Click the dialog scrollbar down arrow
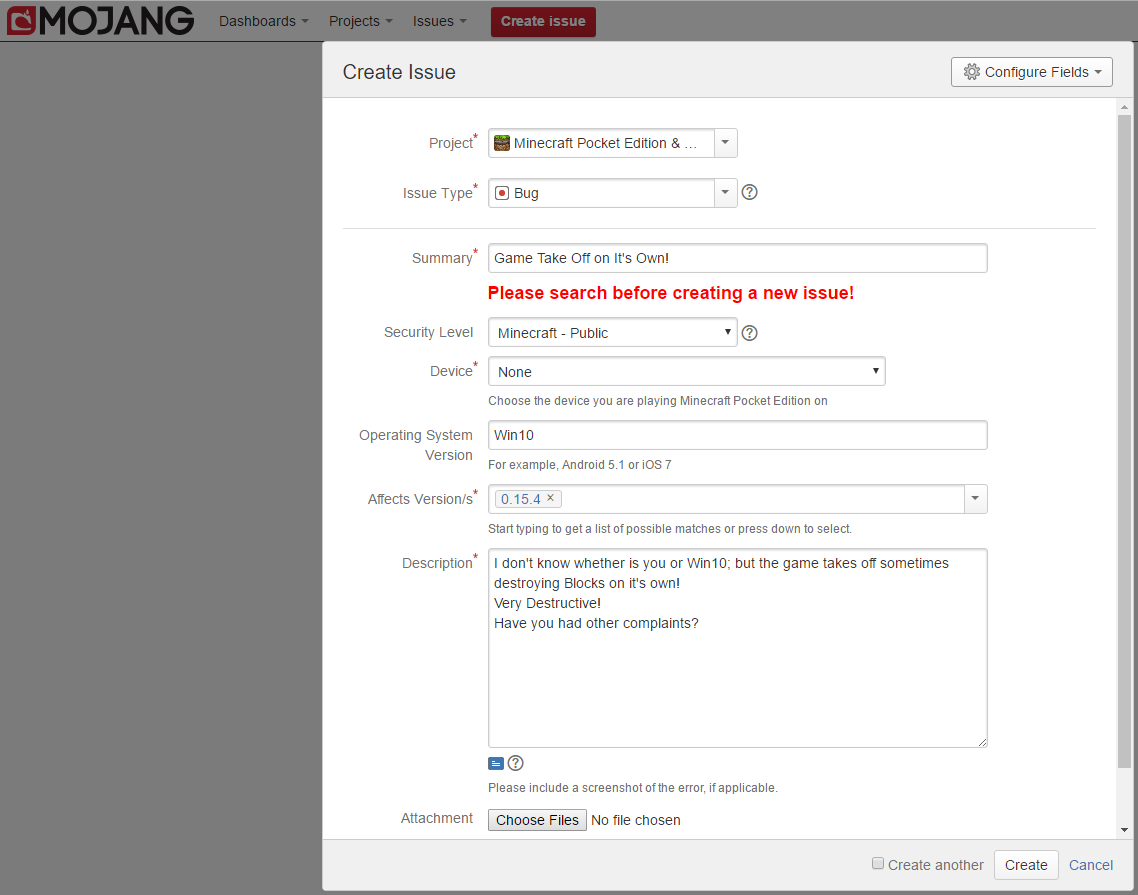 click(x=1124, y=830)
